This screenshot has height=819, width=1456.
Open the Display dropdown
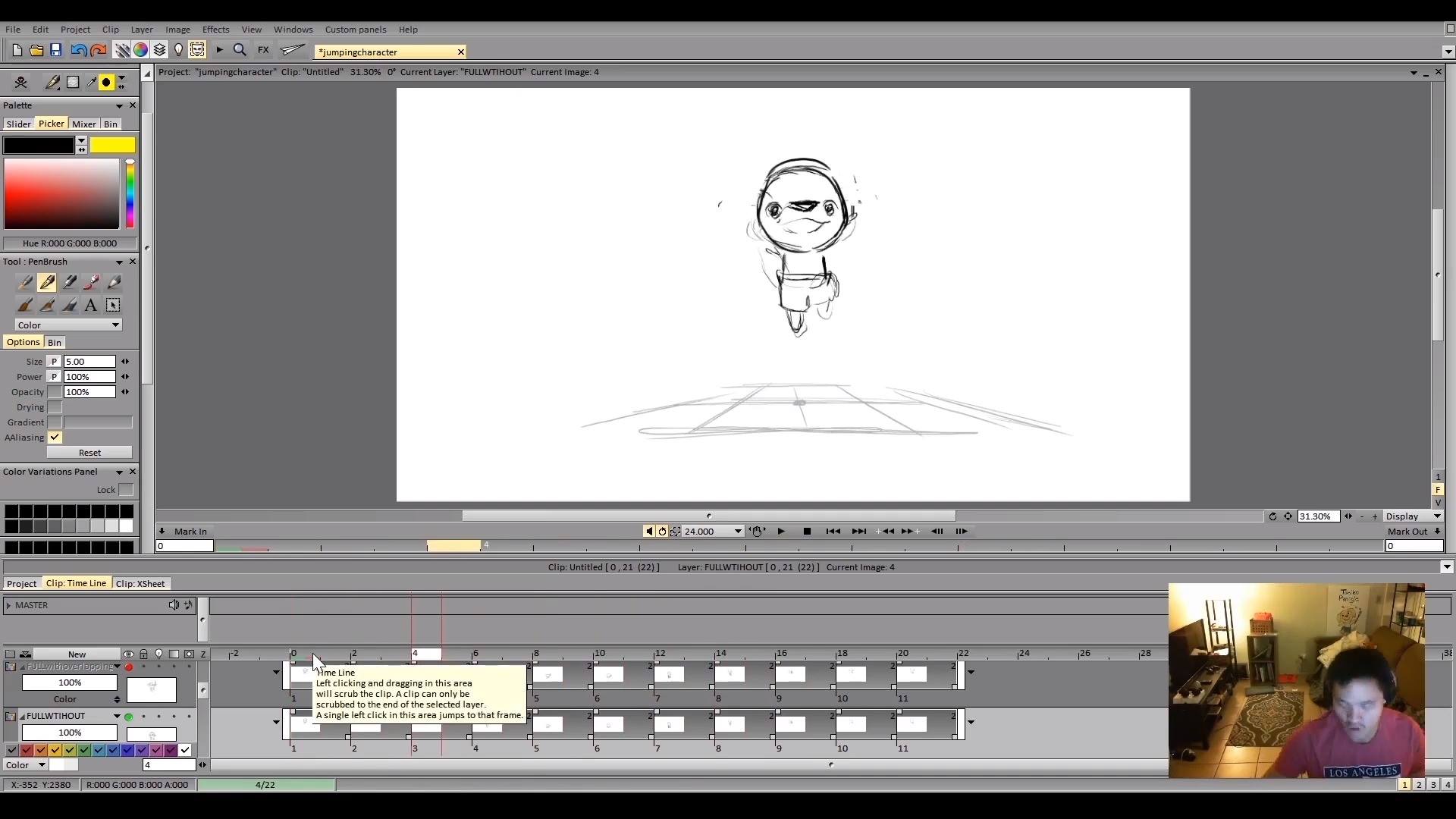tap(1413, 516)
